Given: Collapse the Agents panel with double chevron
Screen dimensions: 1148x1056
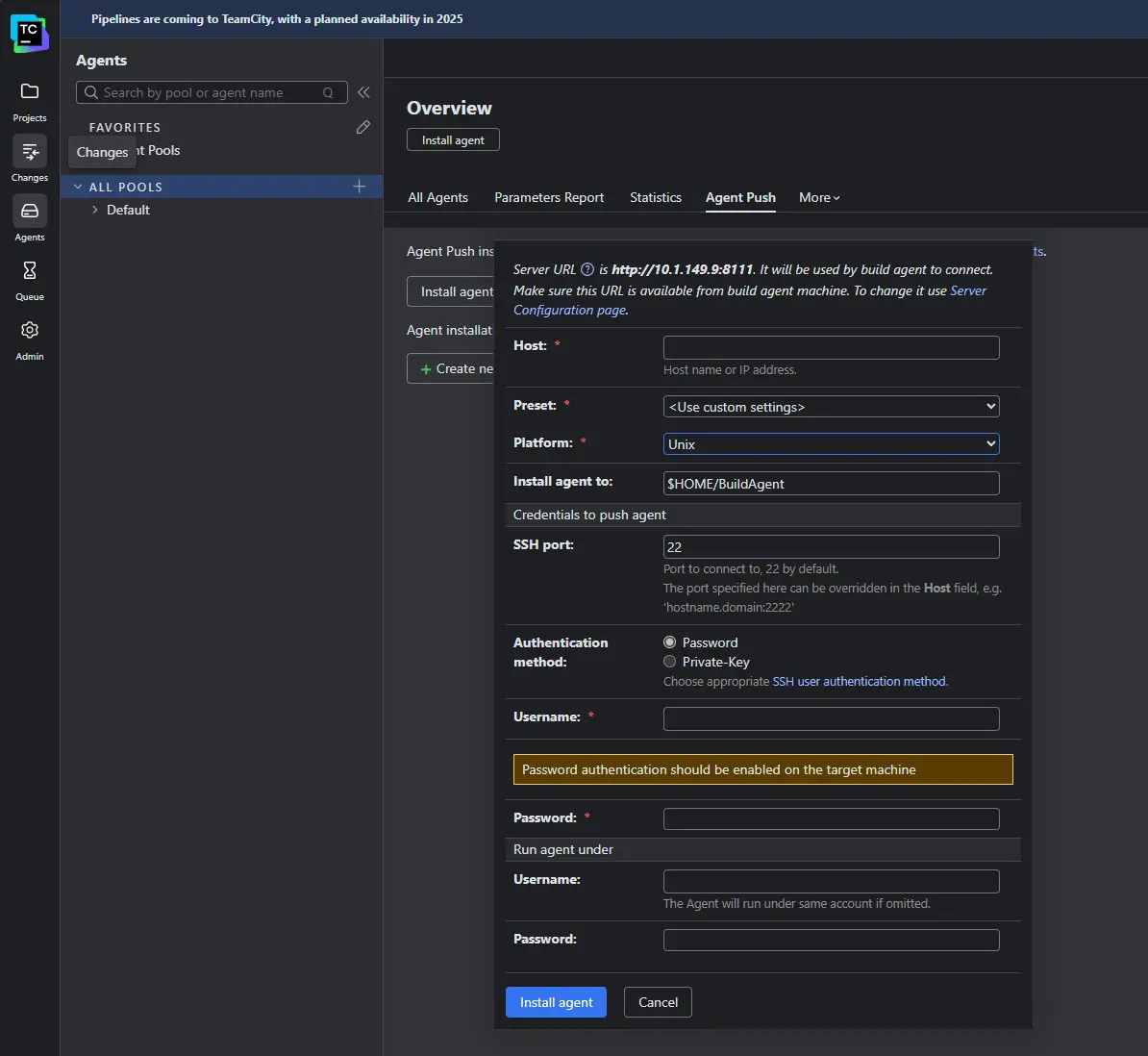Looking at the screenshot, I should (363, 92).
